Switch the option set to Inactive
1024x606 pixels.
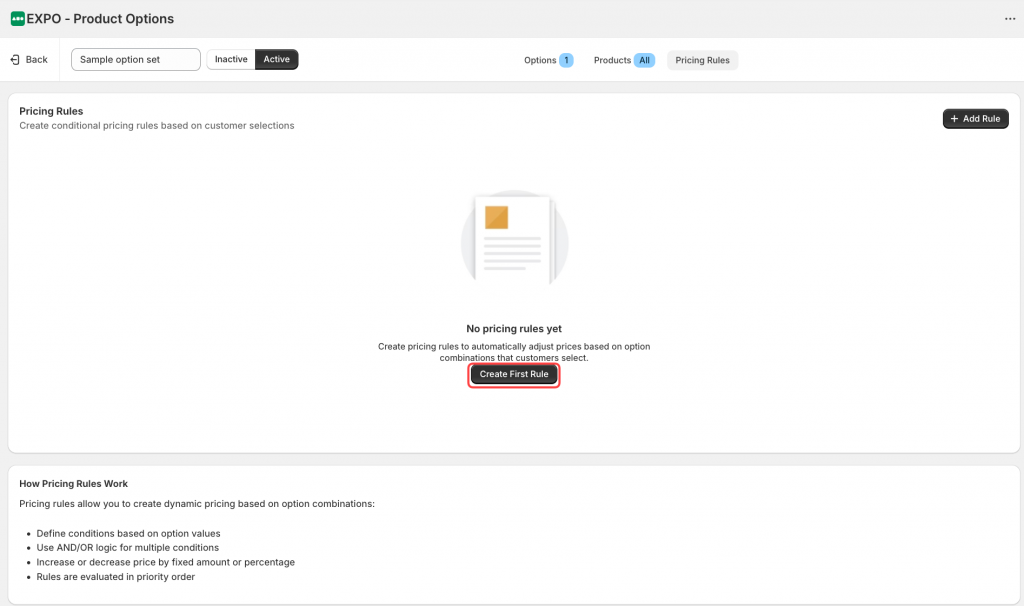[230, 59]
